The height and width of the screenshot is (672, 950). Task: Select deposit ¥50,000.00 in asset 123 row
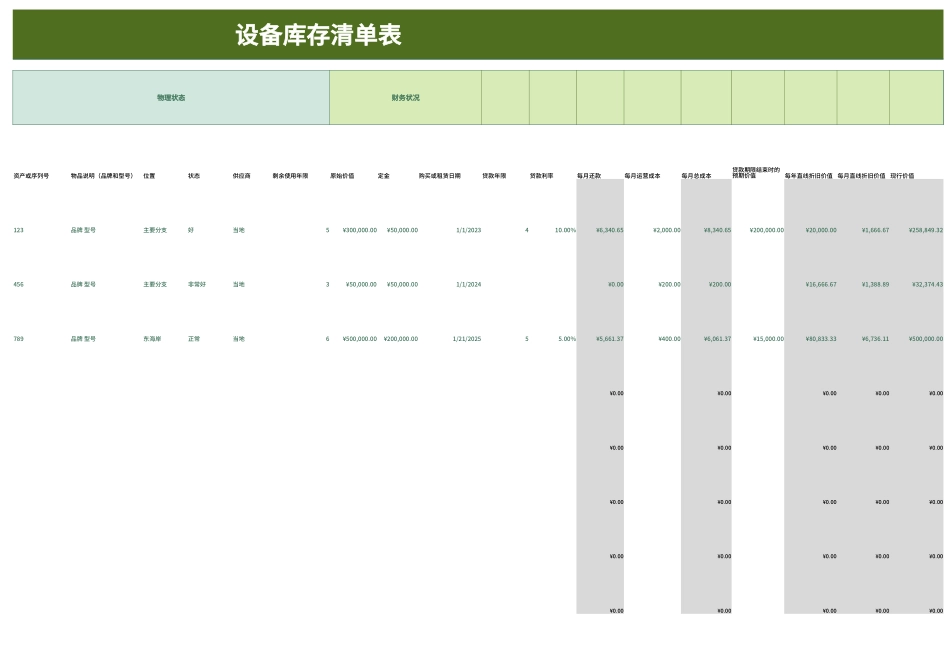[x=402, y=230]
